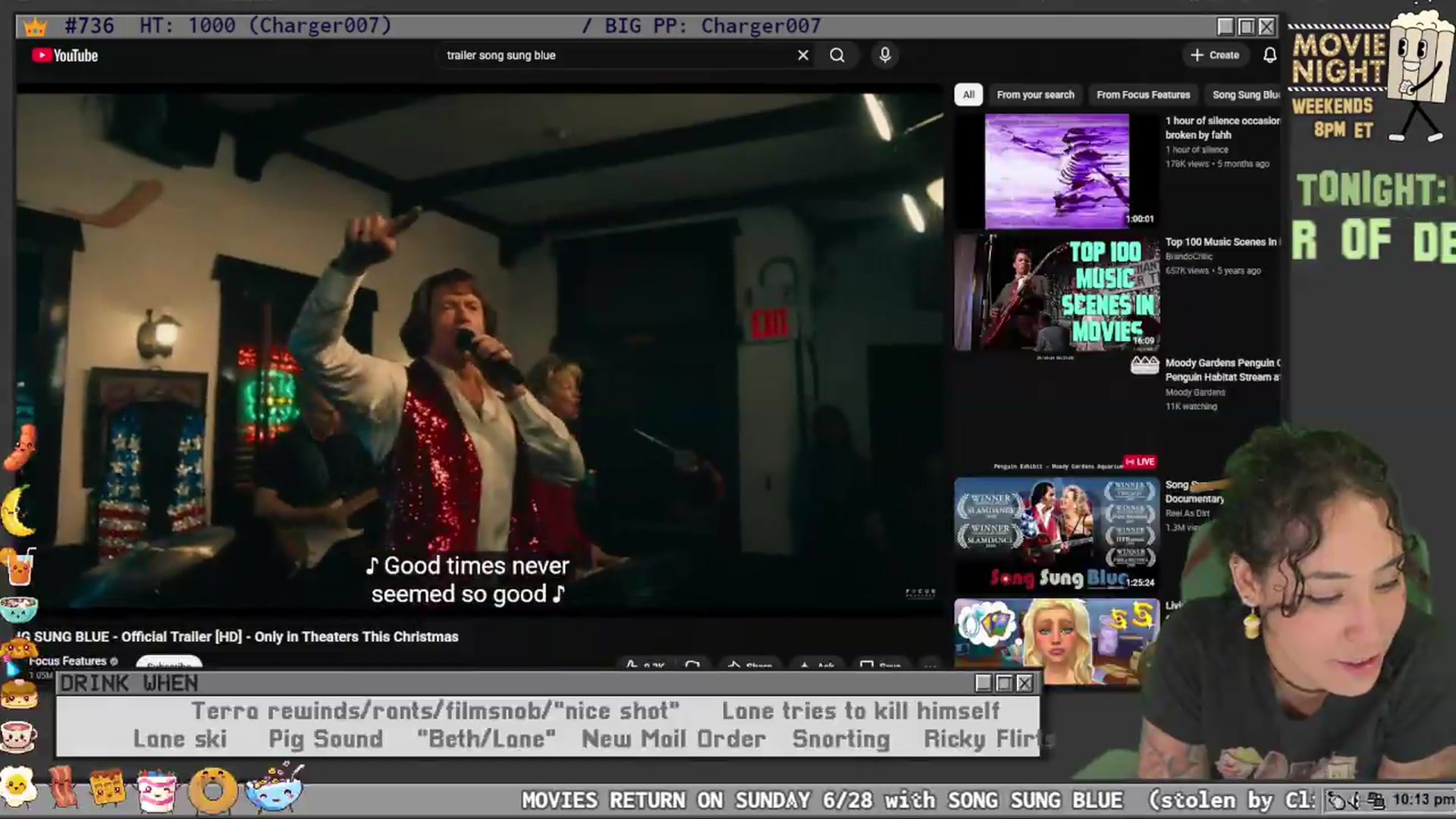Click the 10:13 pm tray clock
Image resolution: width=1456 pixels, height=819 pixels.
(1423, 799)
